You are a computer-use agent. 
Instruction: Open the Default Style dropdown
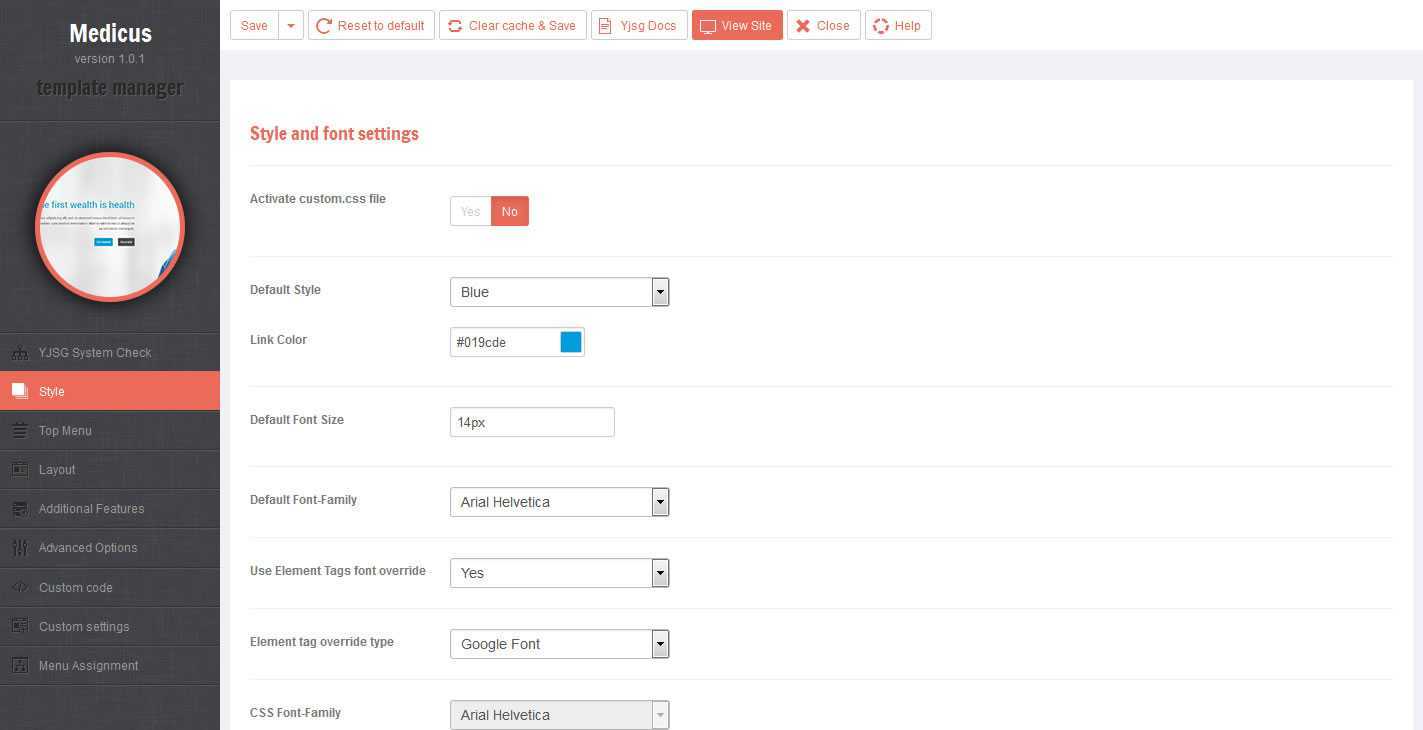point(559,292)
